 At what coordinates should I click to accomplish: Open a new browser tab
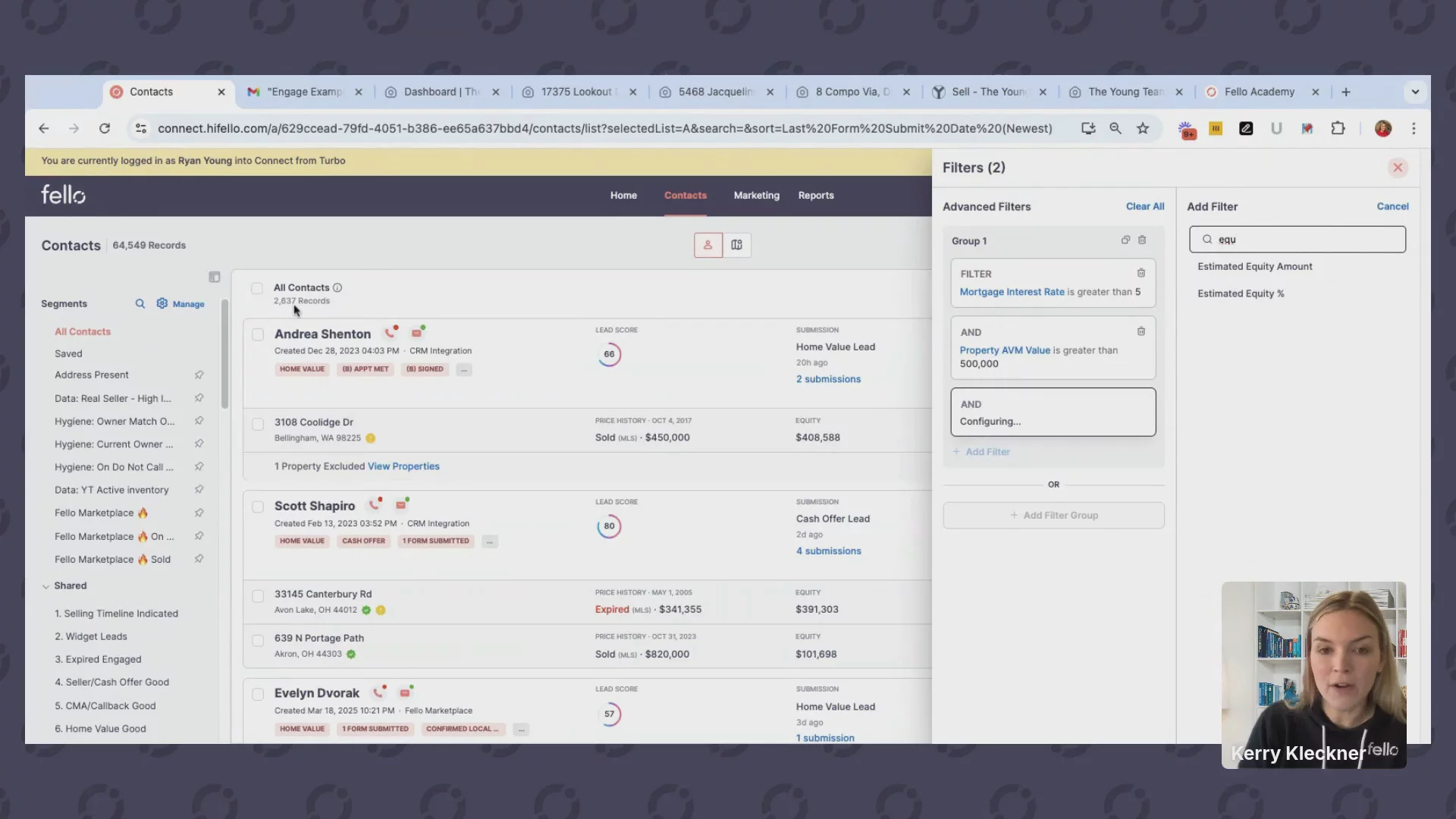tap(1346, 92)
